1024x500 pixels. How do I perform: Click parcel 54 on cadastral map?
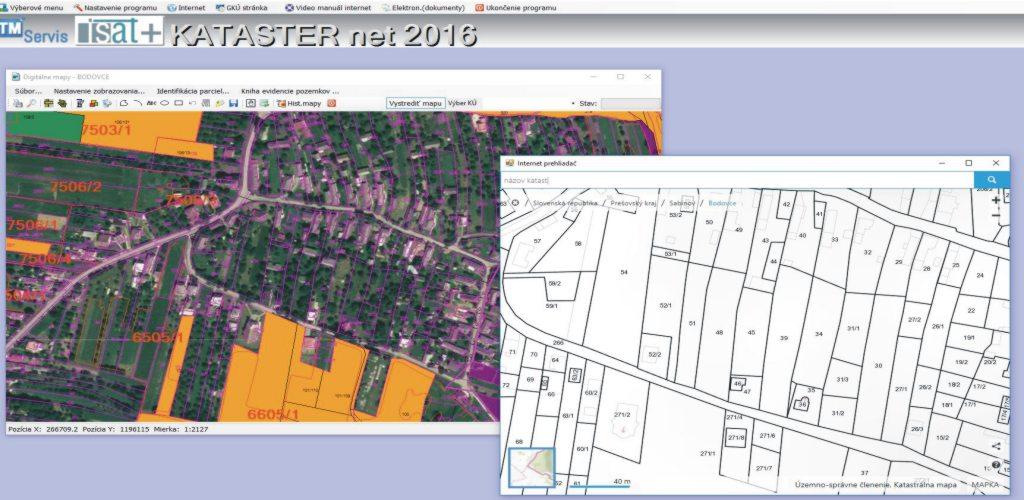(624, 272)
